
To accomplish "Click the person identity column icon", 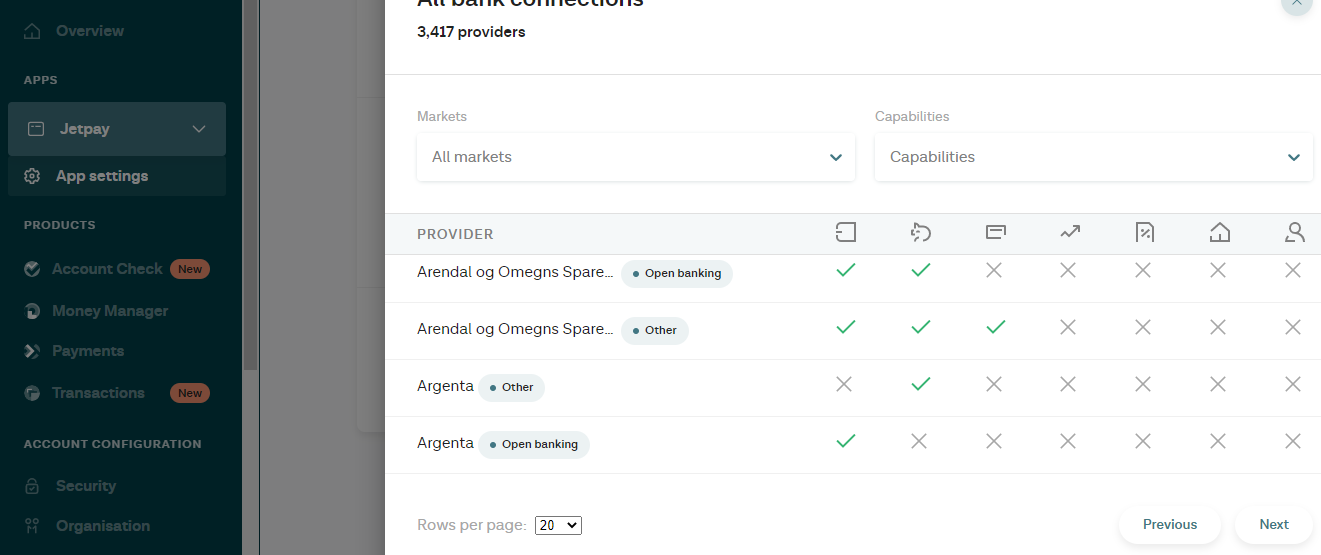I will pos(1295,233).
